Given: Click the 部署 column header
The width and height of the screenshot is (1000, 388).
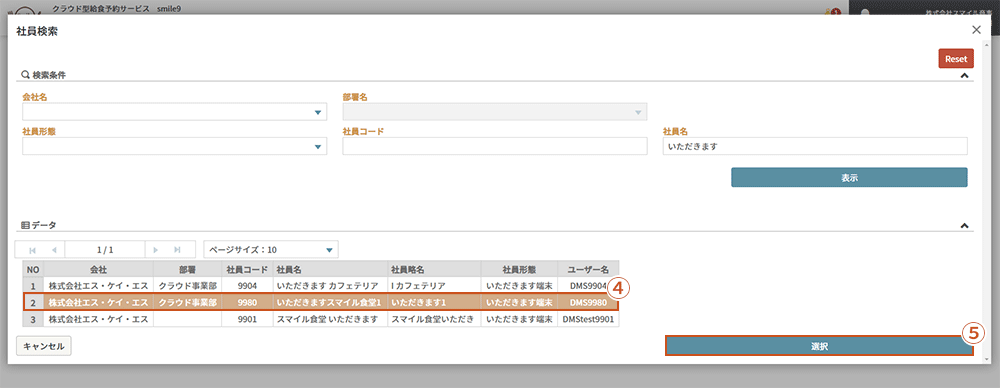Looking at the screenshot, I should click(188, 269).
